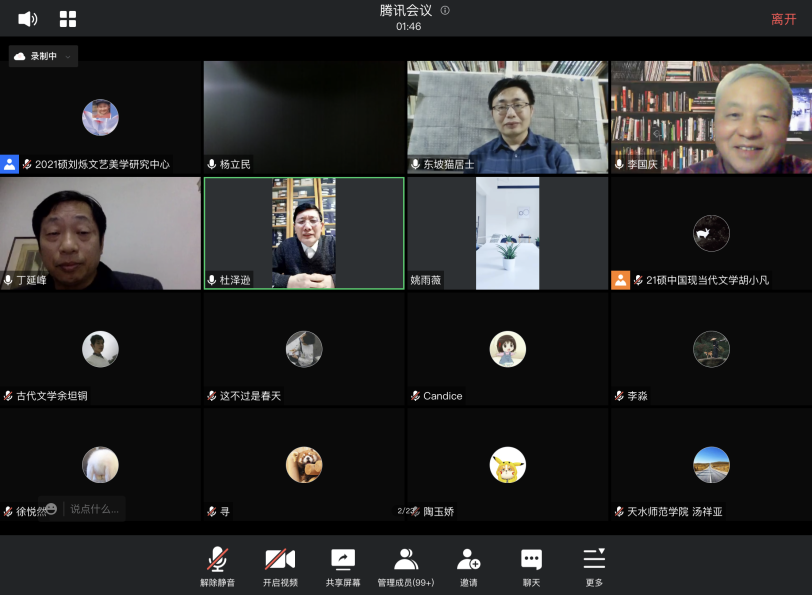Switch layout with the grid view icon
The height and width of the screenshot is (595, 812).
tap(68, 19)
